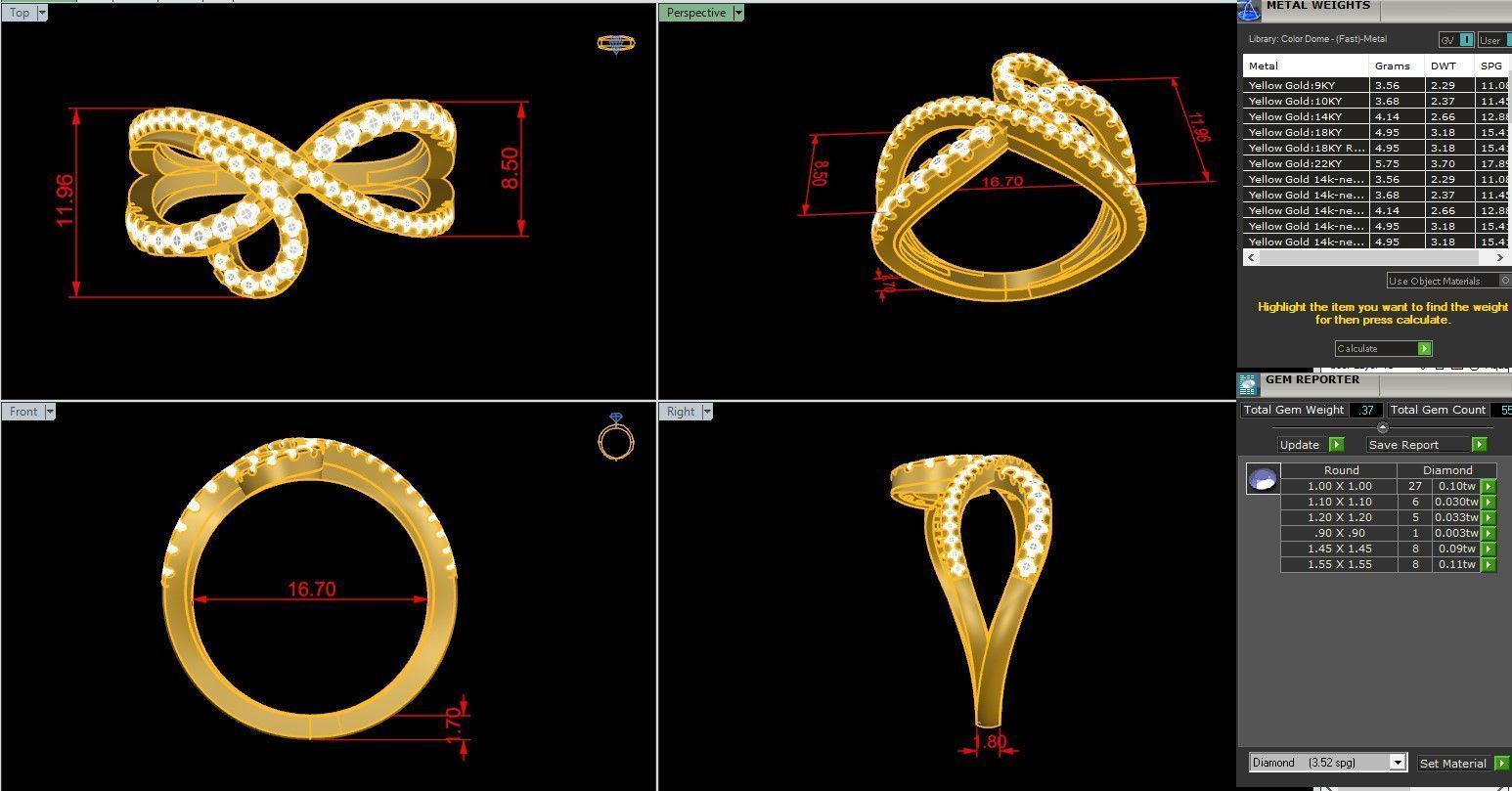Click the green arrow for the .90 X .90 gem row
Viewport: 1512px width, 791px height.
click(x=1489, y=533)
